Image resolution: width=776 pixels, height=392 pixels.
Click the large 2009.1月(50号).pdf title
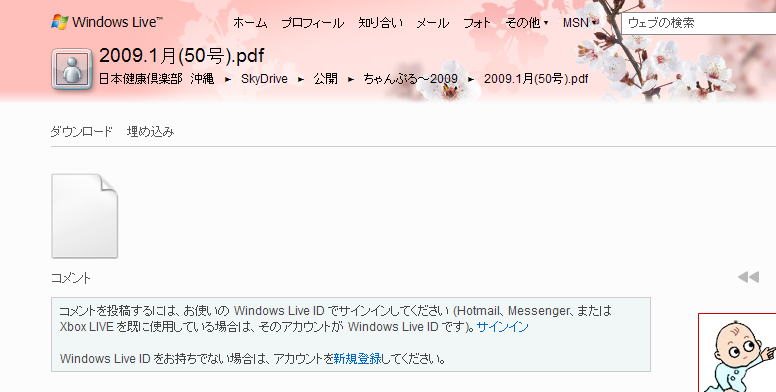(182, 55)
